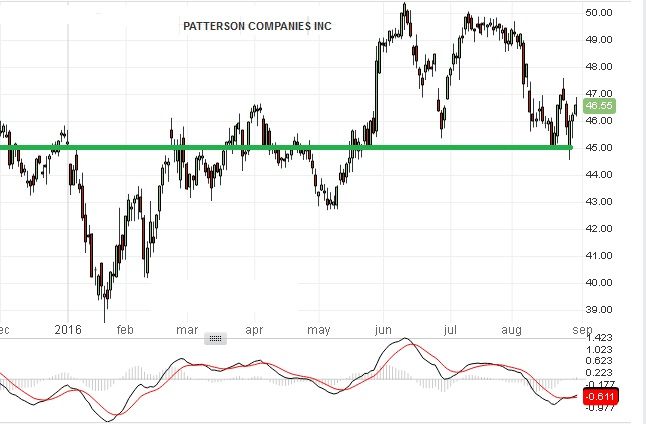646x424 pixels.
Task: Click the mar date axis label
Action: [187, 330]
